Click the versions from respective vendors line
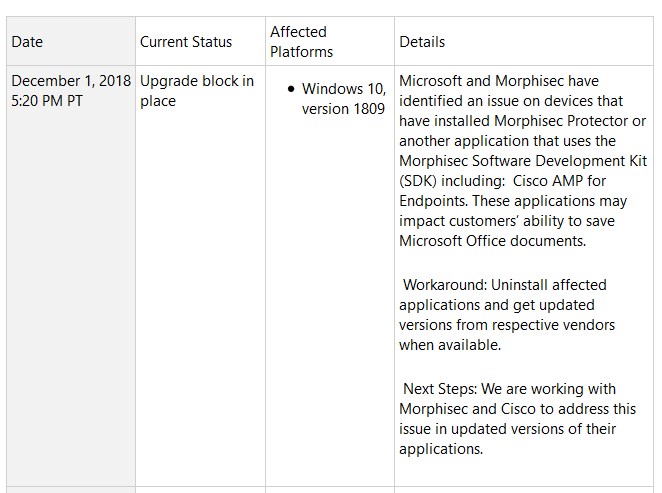Image resolution: width=662 pixels, height=493 pixels. [x=507, y=325]
